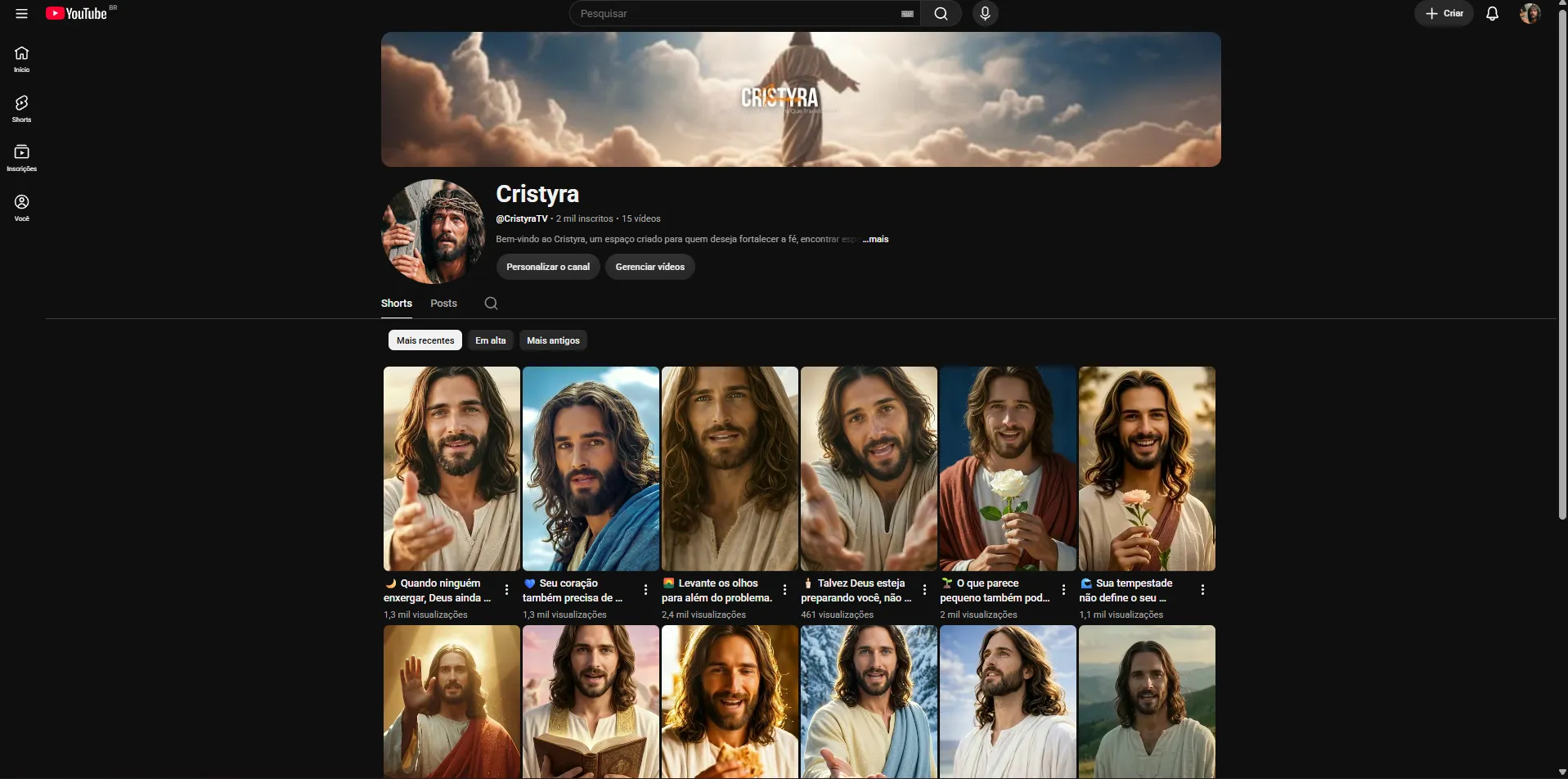Screen dimensions: 1568x779
Task: Open Inscrições in the sidebar
Action: (x=22, y=158)
